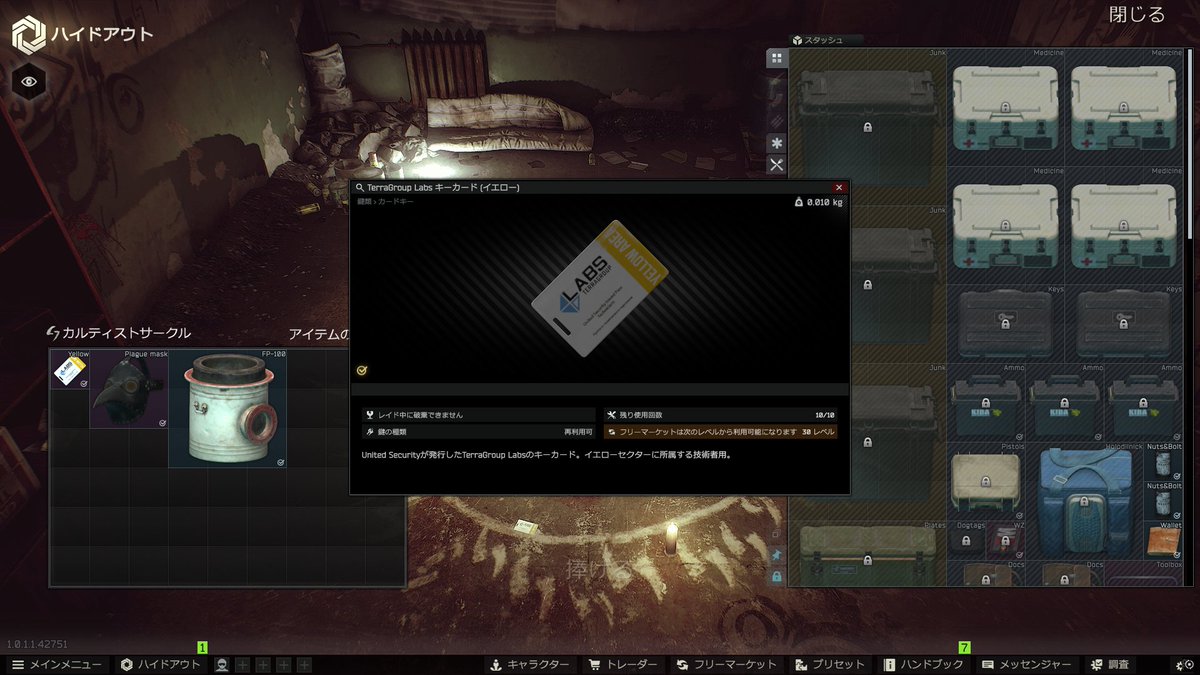Open 調査 survey button

click(1109, 664)
